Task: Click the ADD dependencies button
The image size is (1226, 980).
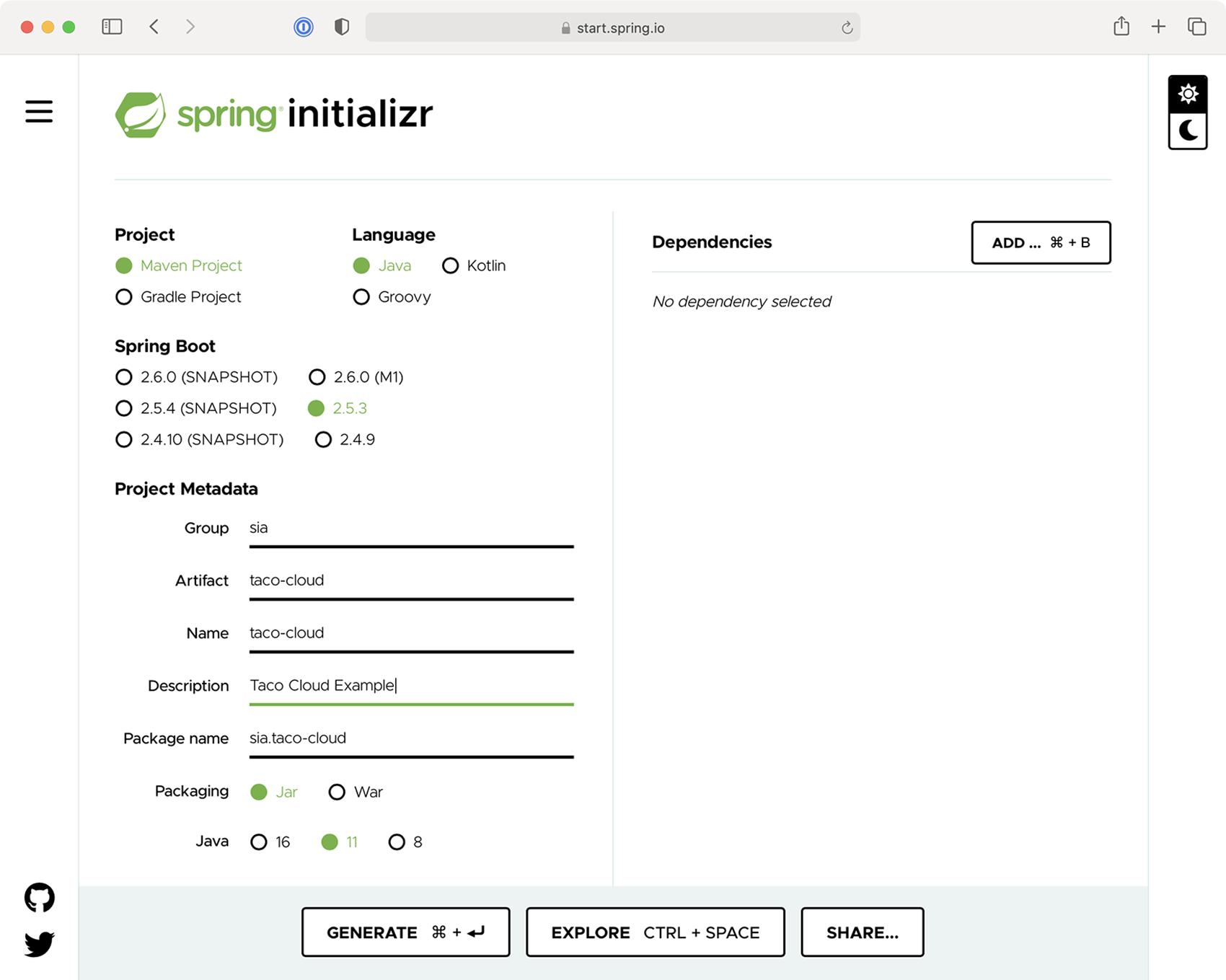Action: click(1041, 242)
